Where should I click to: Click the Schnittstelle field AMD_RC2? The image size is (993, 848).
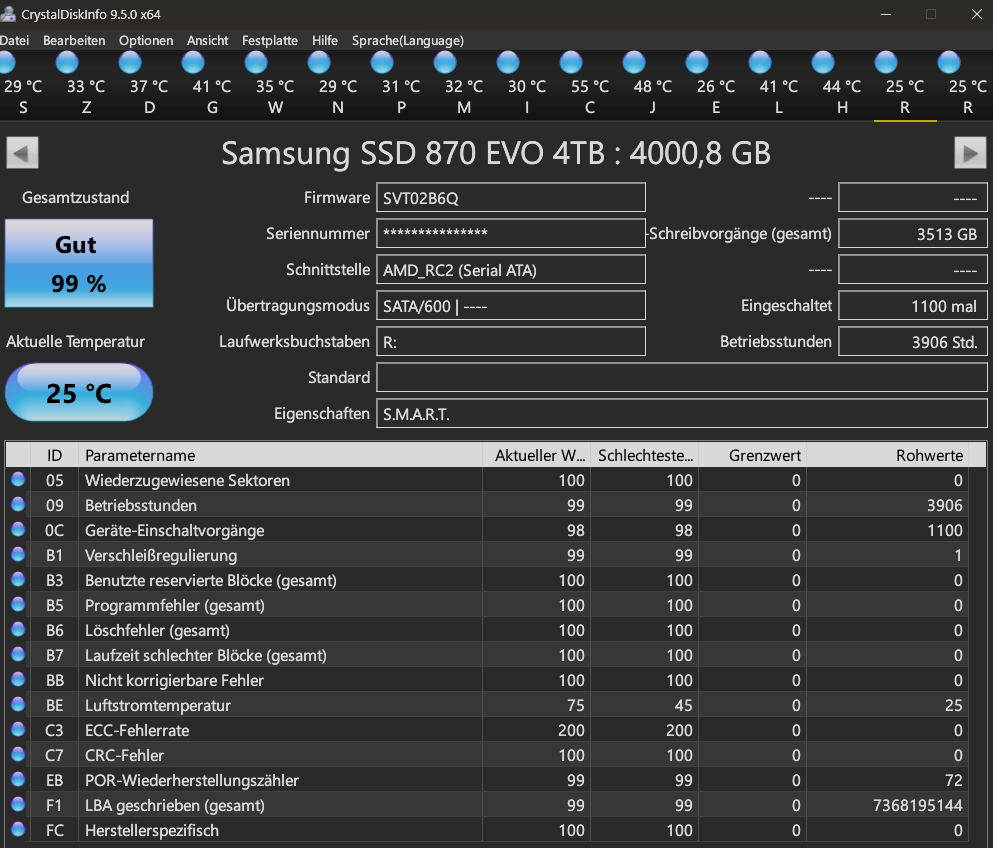pyautogui.click(x=511, y=270)
